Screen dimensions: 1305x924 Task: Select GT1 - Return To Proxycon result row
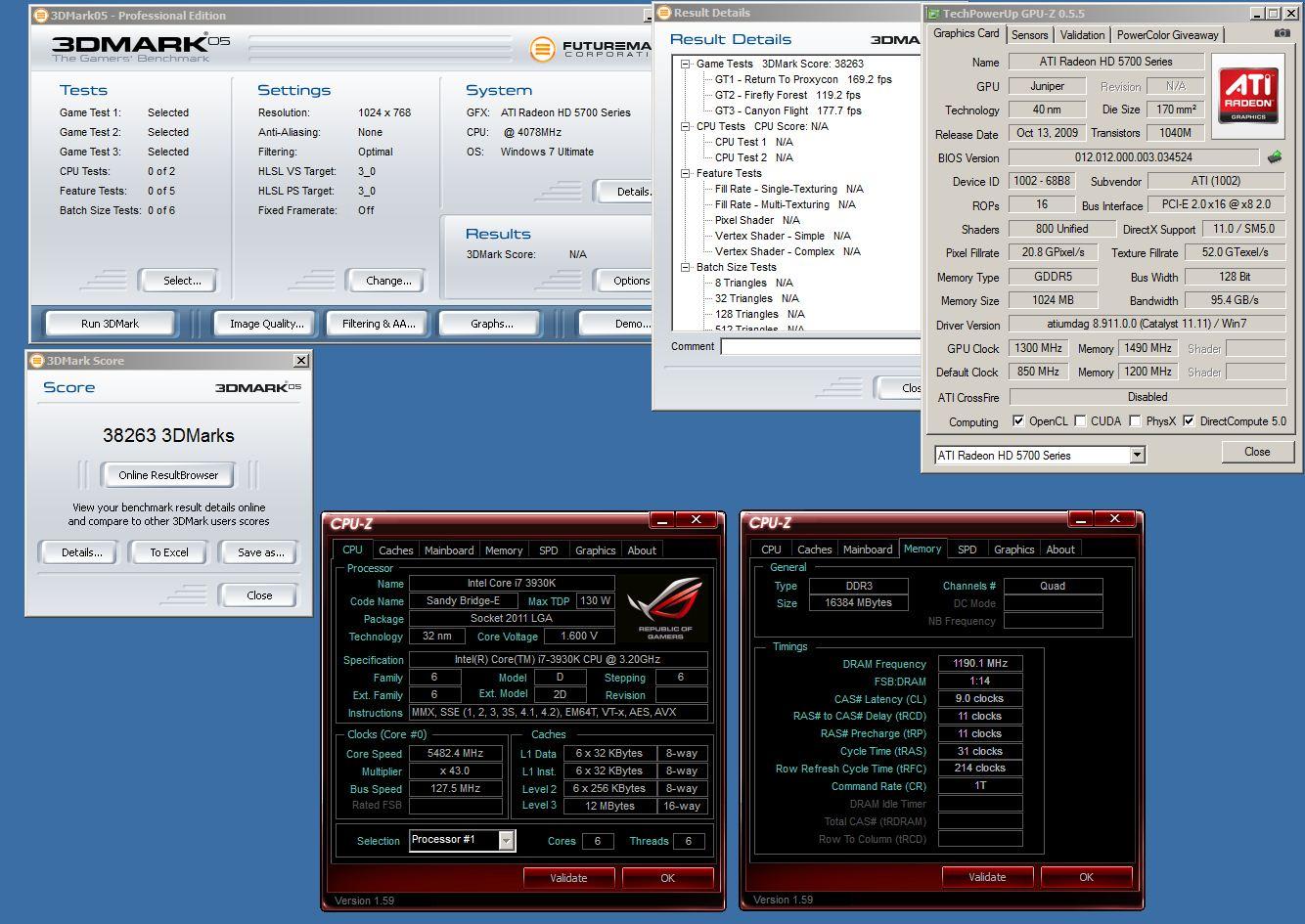[x=803, y=79]
